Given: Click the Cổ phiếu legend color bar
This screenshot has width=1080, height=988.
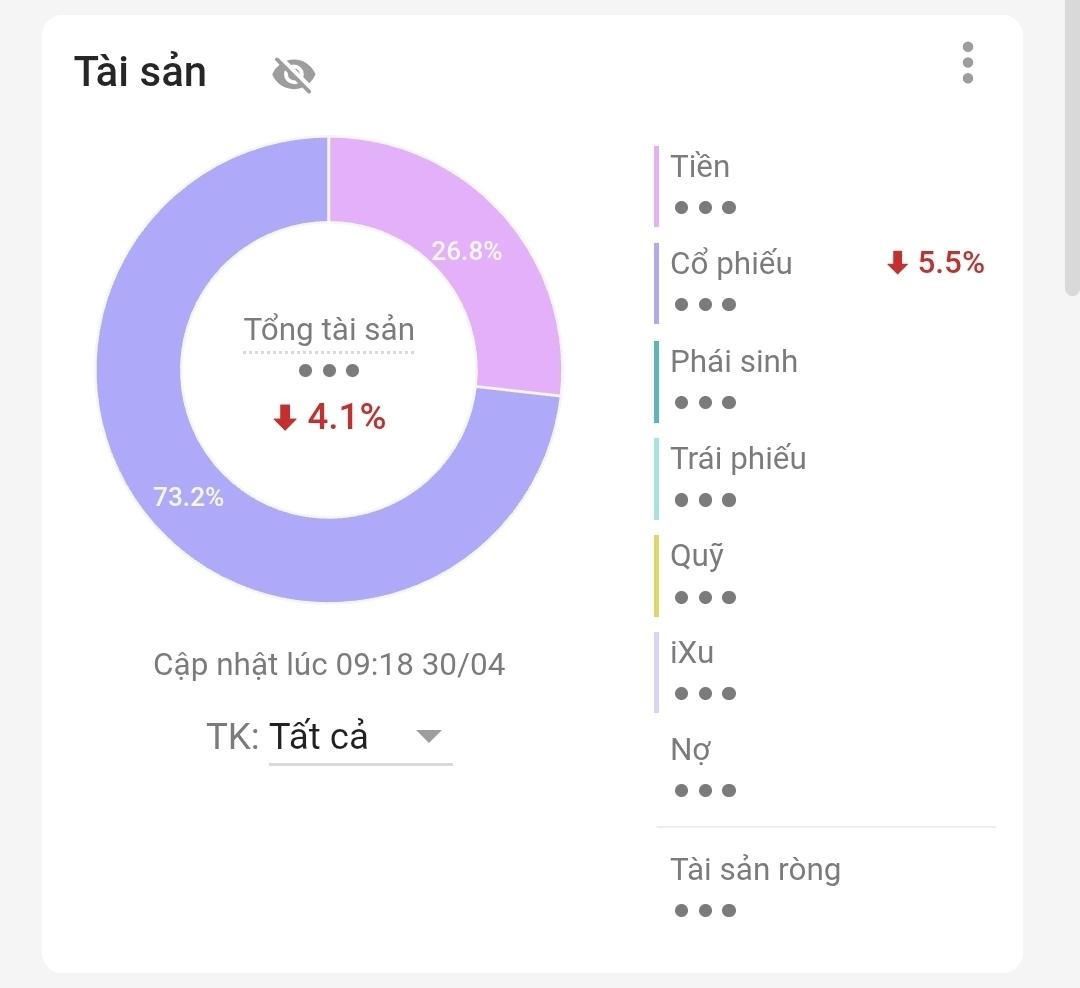Looking at the screenshot, I should click(656, 283).
